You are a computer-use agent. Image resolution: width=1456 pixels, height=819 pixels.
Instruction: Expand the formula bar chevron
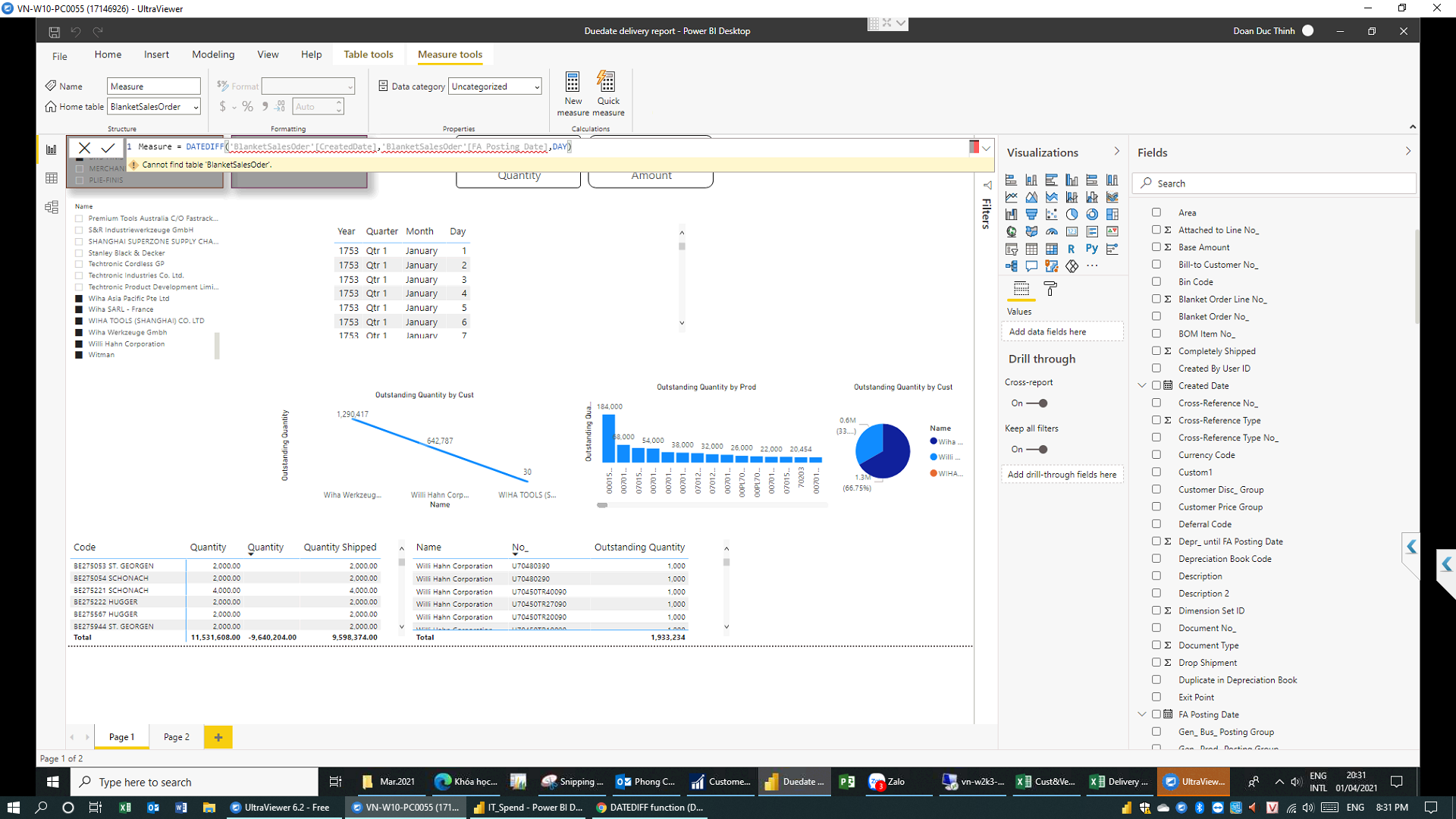986,148
